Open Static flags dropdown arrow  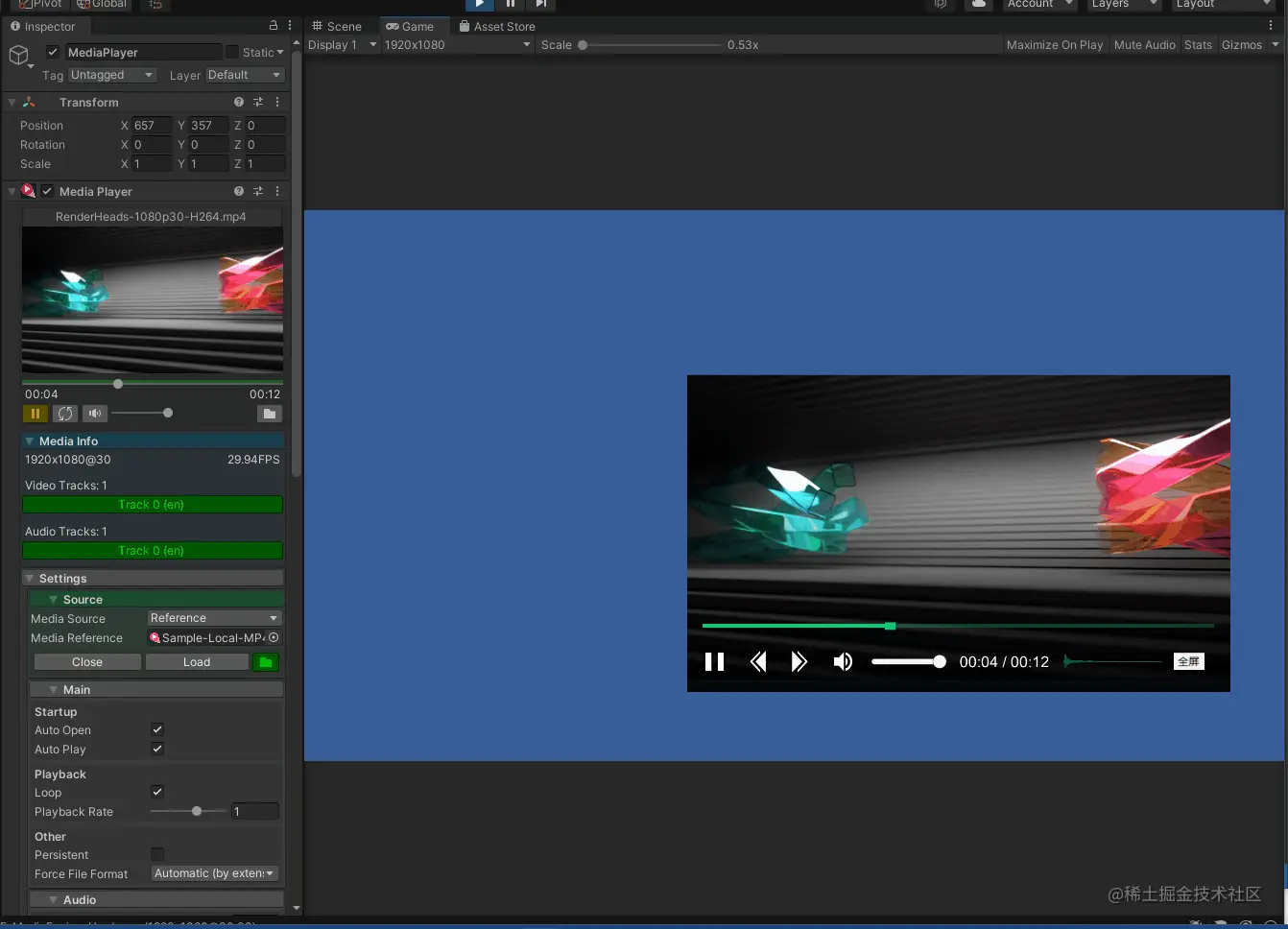[x=280, y=53]
